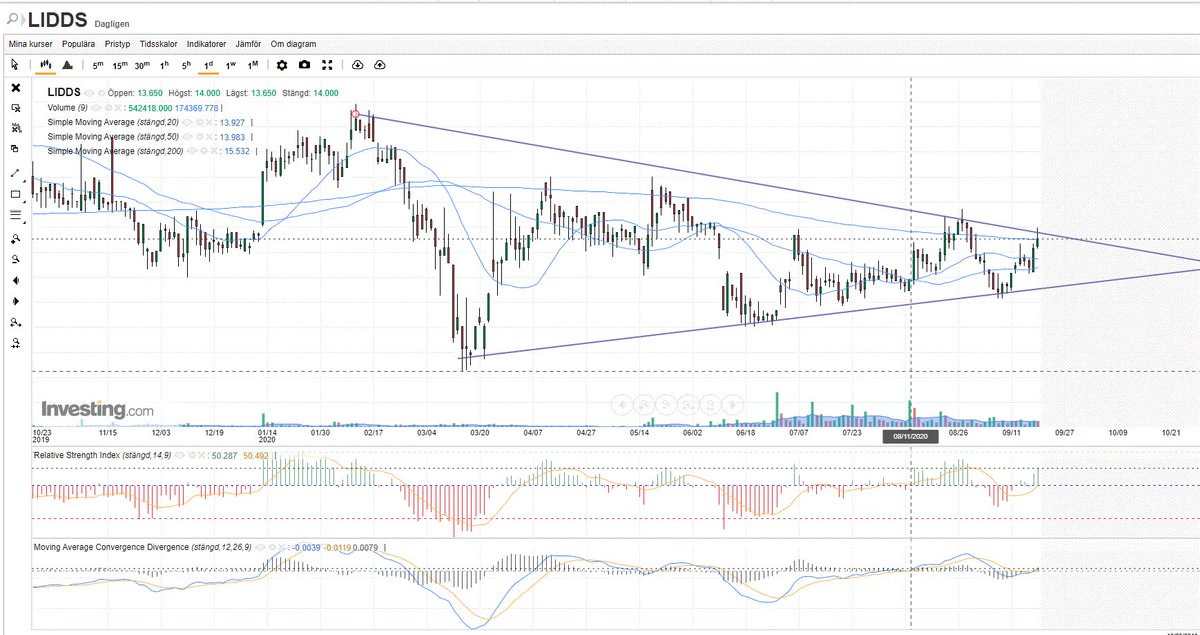Open the Mina kurser menu
This screenshot has height=635, width=1200.
[30, 44]
